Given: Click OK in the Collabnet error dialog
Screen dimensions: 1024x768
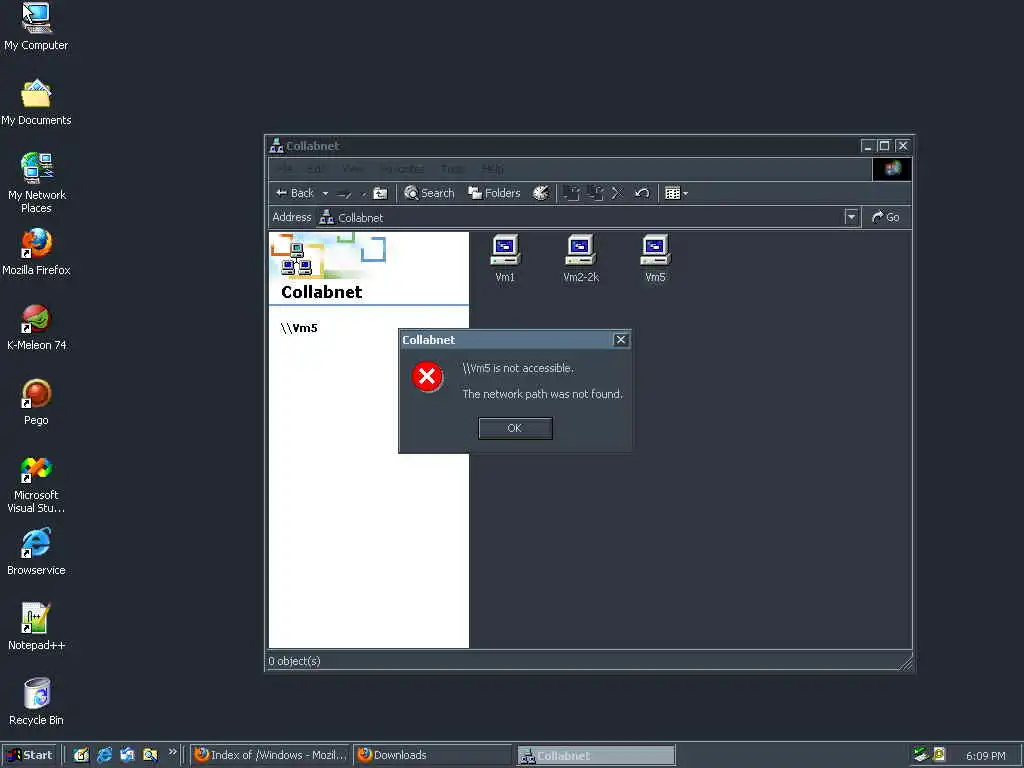Looking at the screenshot, I should pyautogui.click(x=515, y=428).
